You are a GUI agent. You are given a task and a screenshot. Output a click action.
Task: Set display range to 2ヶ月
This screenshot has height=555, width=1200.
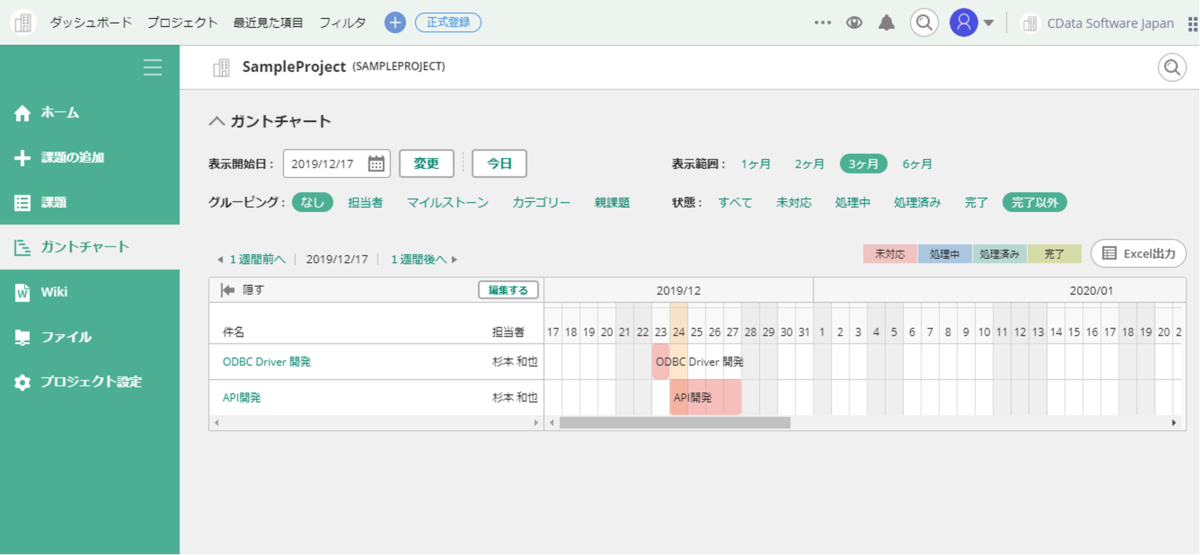click(x=810, y=164)
